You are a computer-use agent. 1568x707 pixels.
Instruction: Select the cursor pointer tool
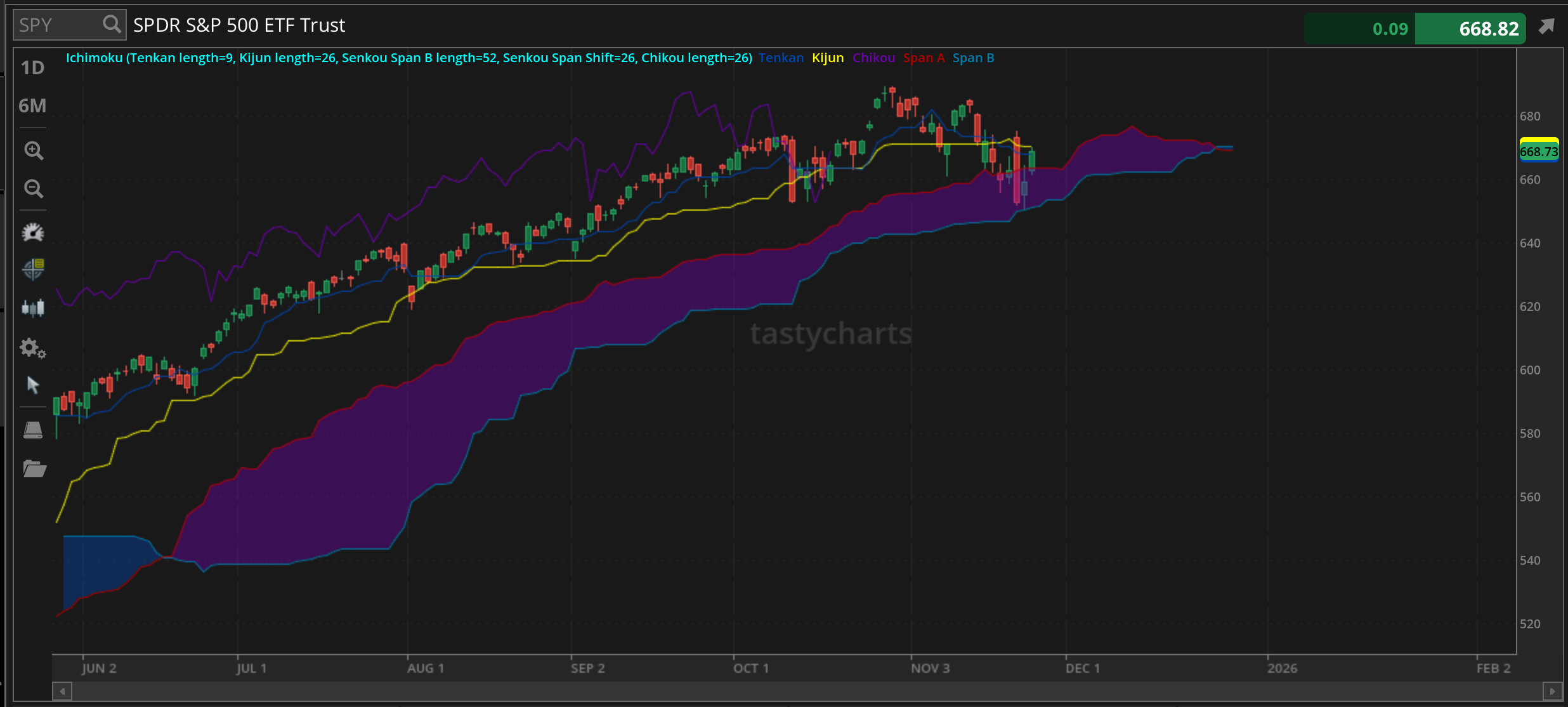pos(33,385)
